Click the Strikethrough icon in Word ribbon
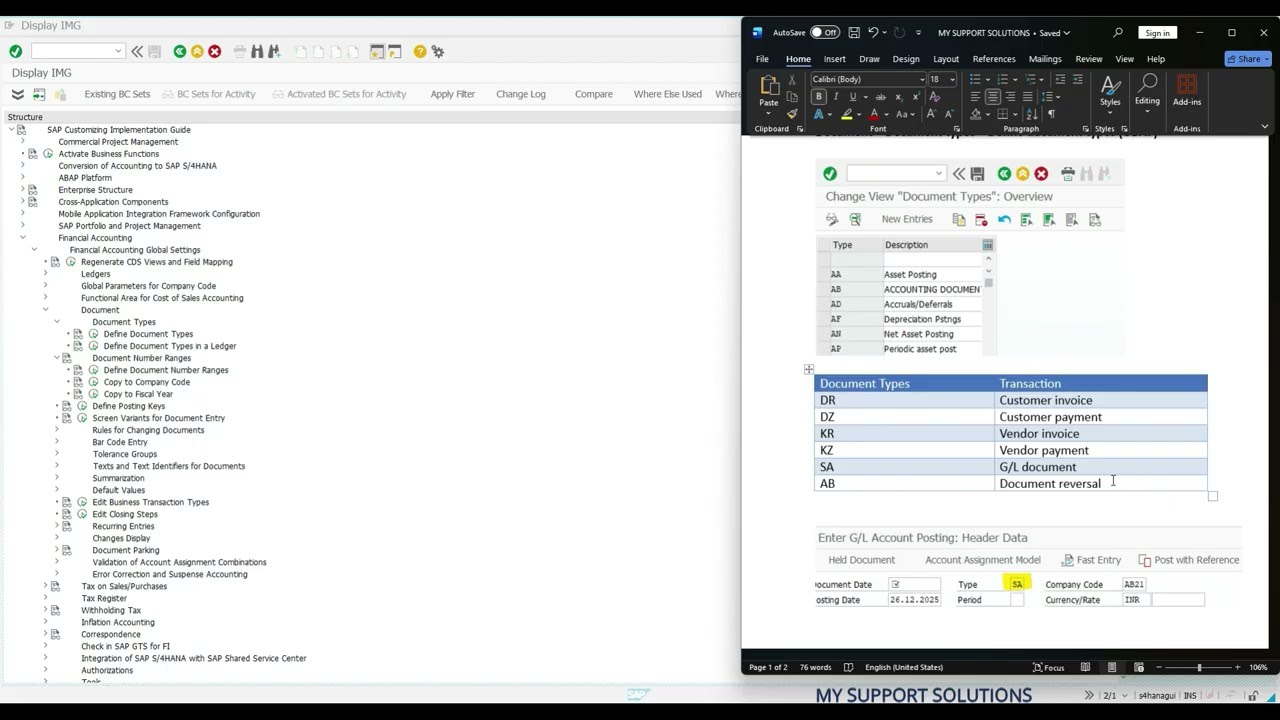Viewport: 1280px width, 720px height. pyautogui.click(x=880, y=97)
